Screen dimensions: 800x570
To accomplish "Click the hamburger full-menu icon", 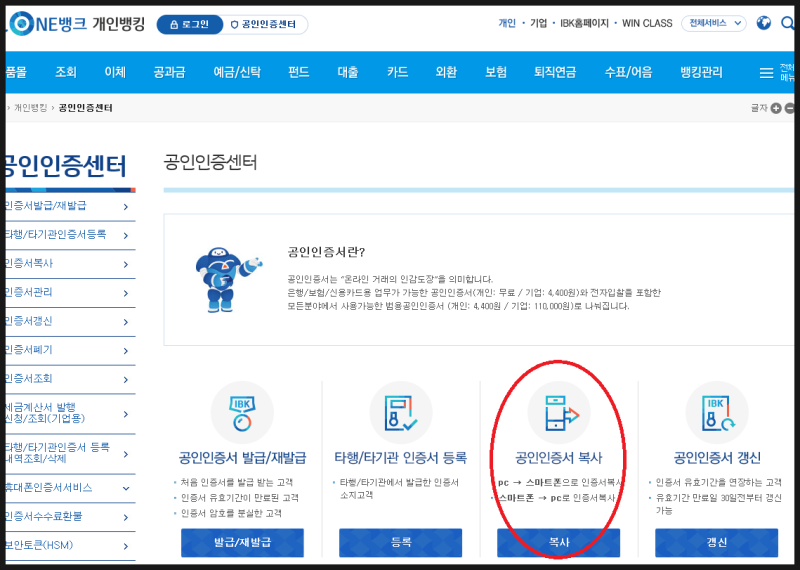I will (766, 73).
